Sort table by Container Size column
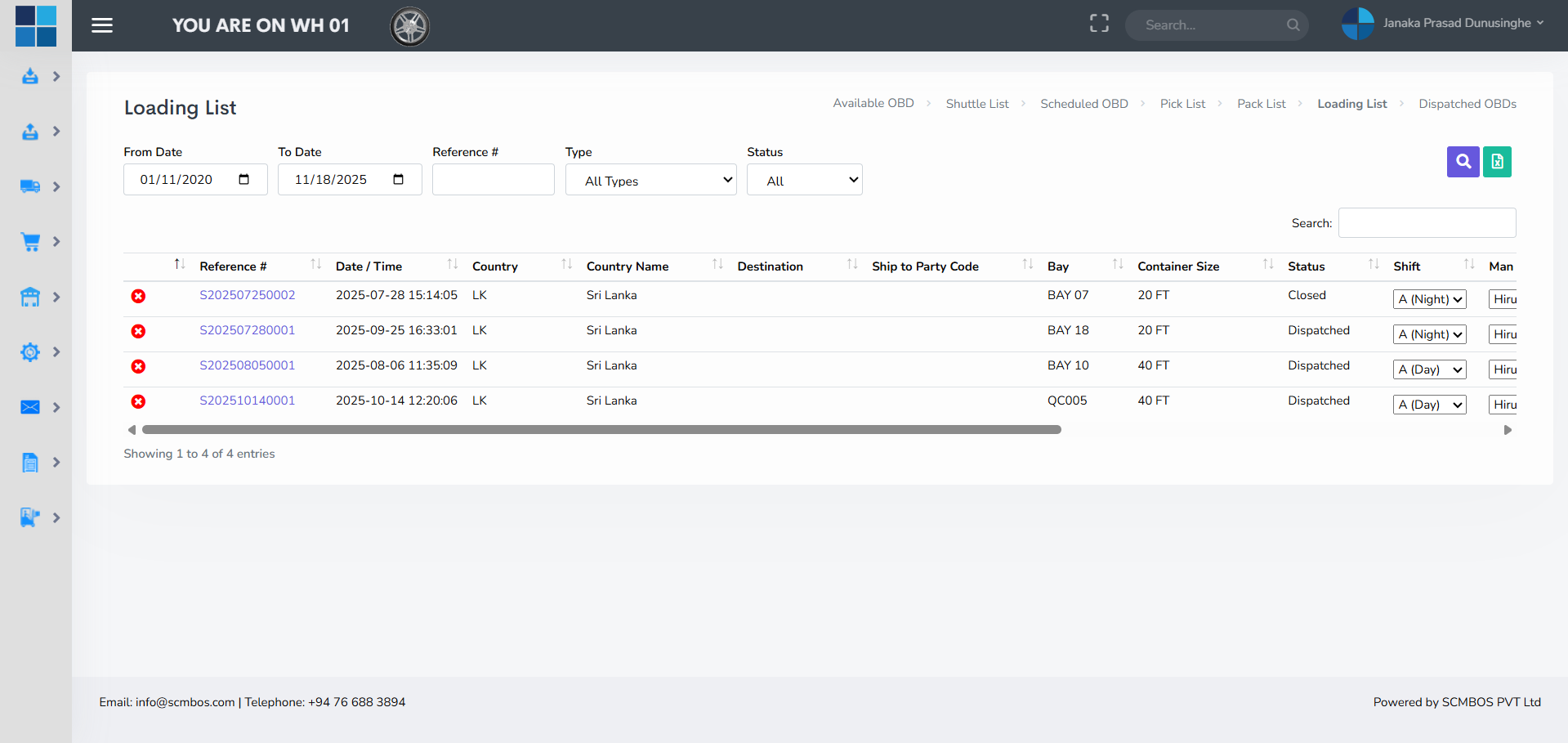The height and width of the screenshot is (743, 1568). point(1204,266)
